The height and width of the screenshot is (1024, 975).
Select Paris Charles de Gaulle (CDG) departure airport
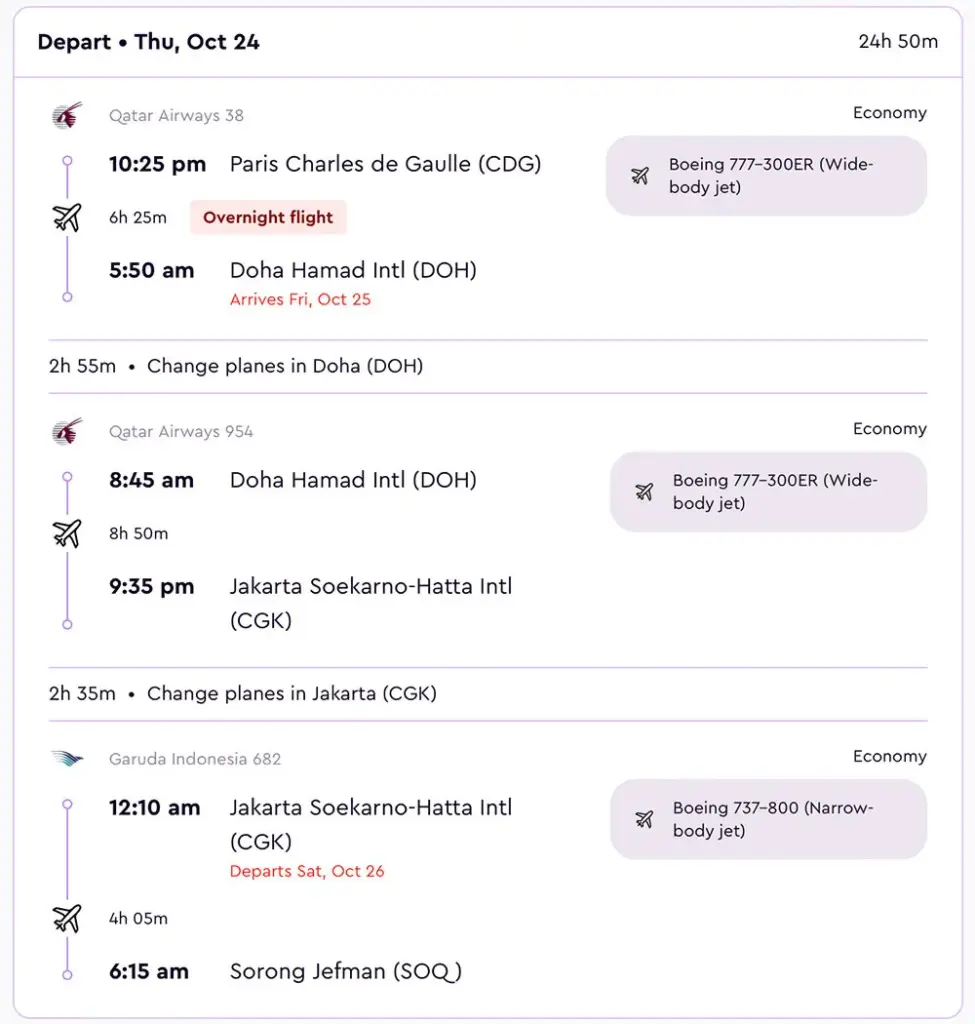(x=385, y=164)
